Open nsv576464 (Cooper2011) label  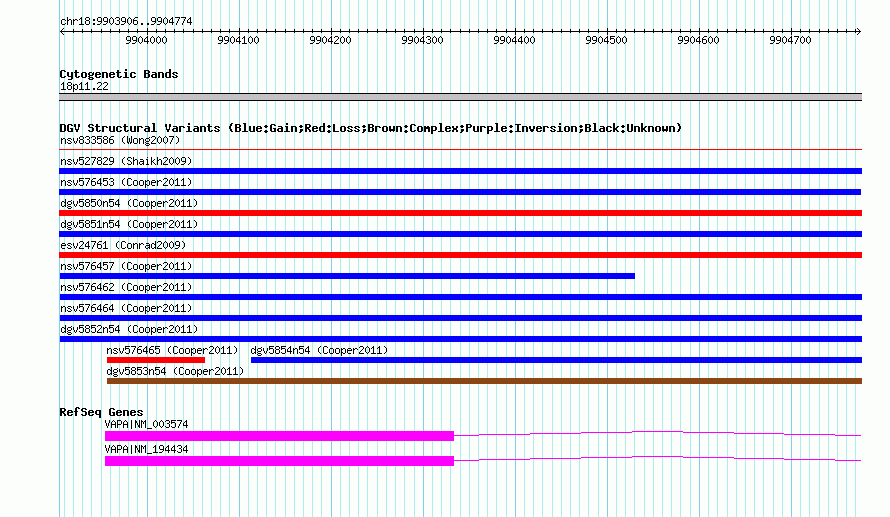[126, 308]
